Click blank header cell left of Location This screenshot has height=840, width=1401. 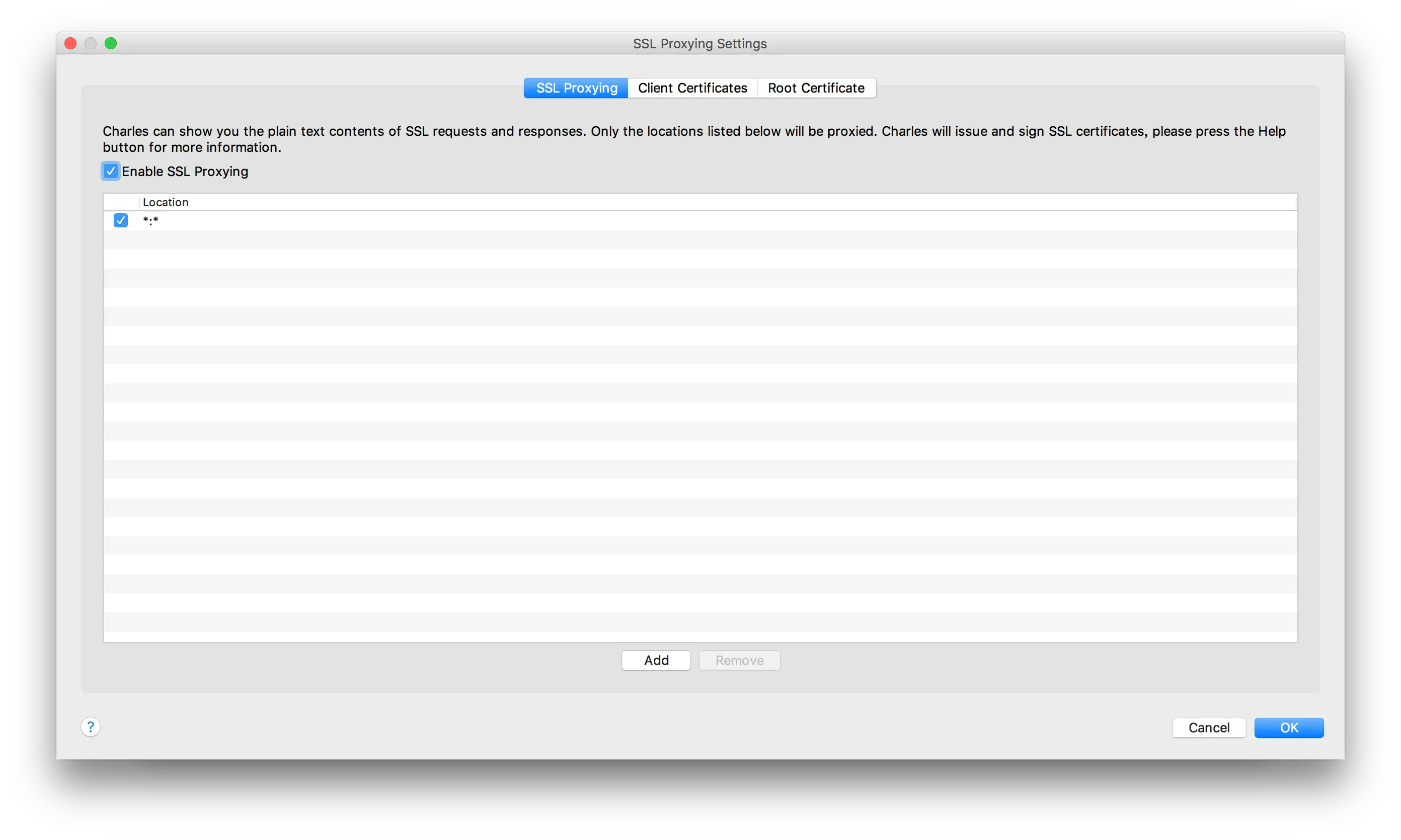(x=121, y=202)
